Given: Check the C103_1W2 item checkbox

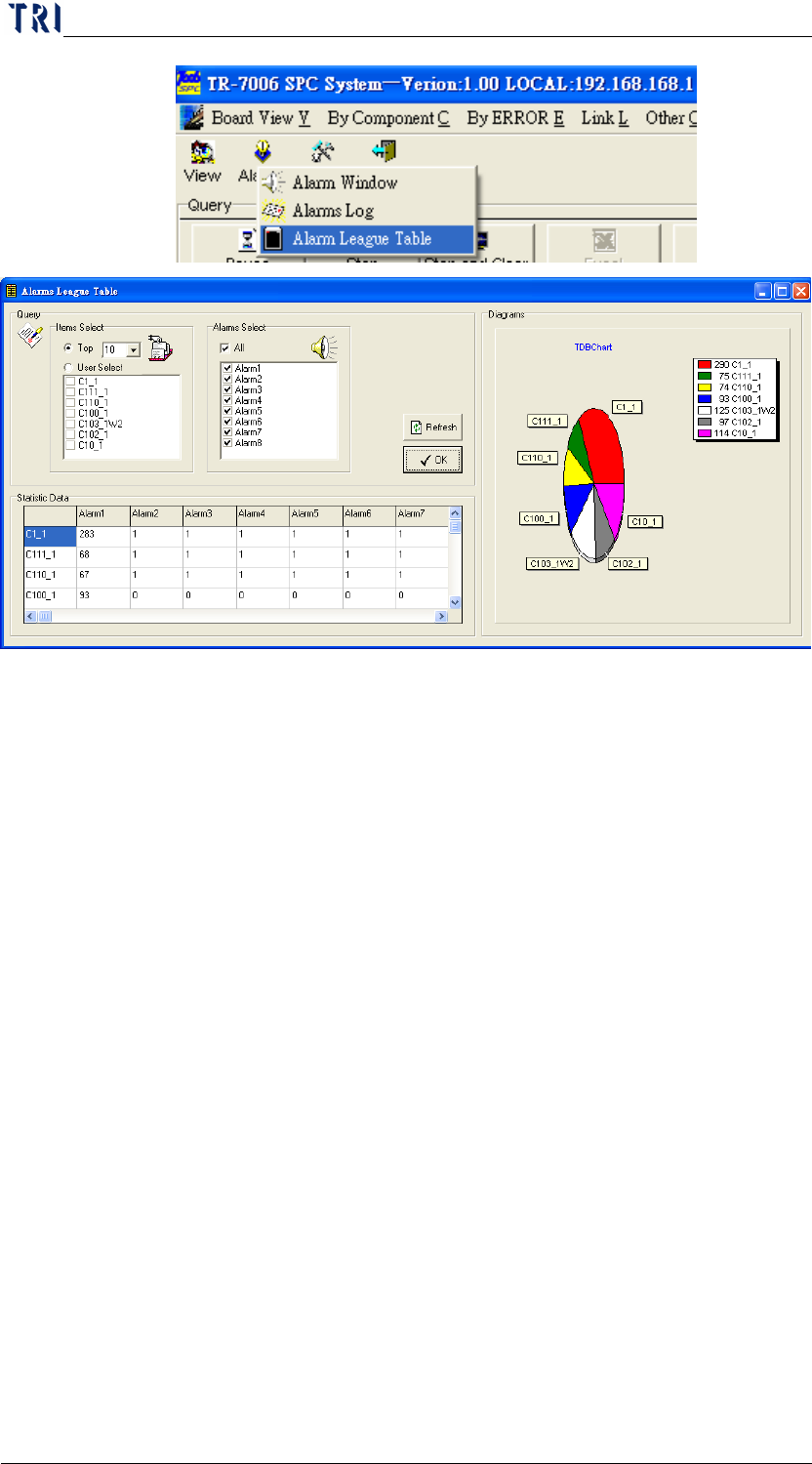Looking at the screenshot, I should pyautogui.click(x=70, y=424).
